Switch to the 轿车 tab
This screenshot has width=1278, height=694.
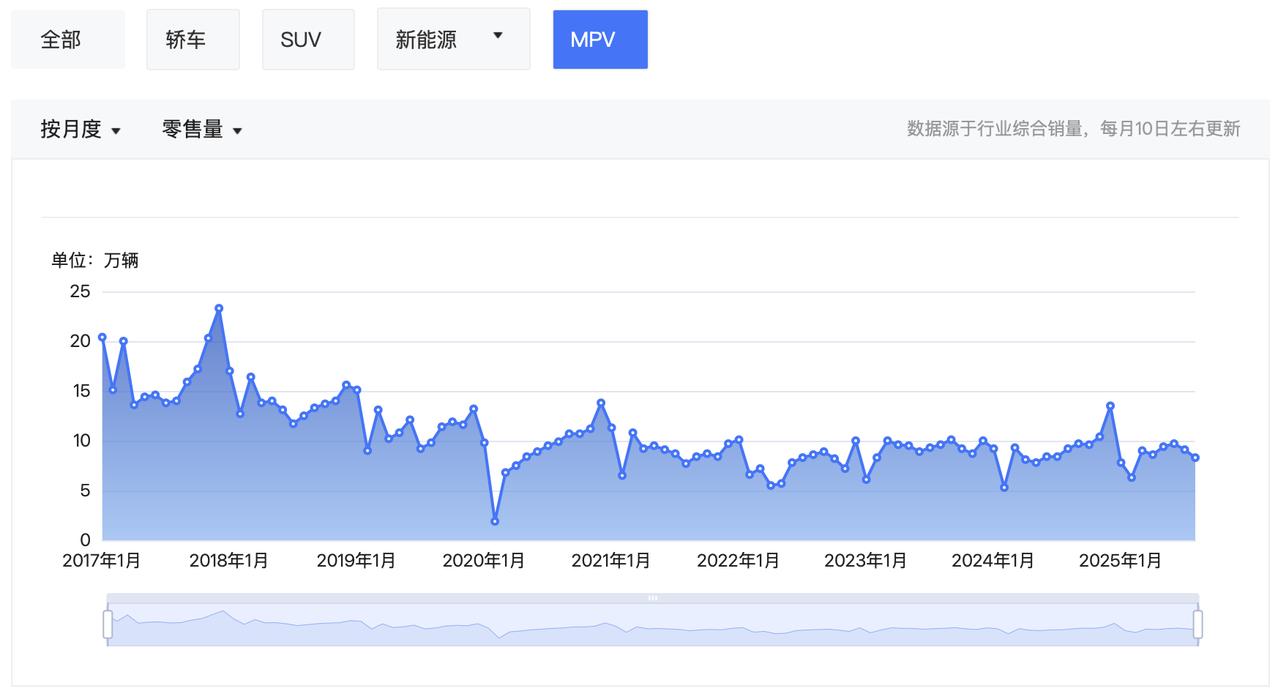coord(193,40)
